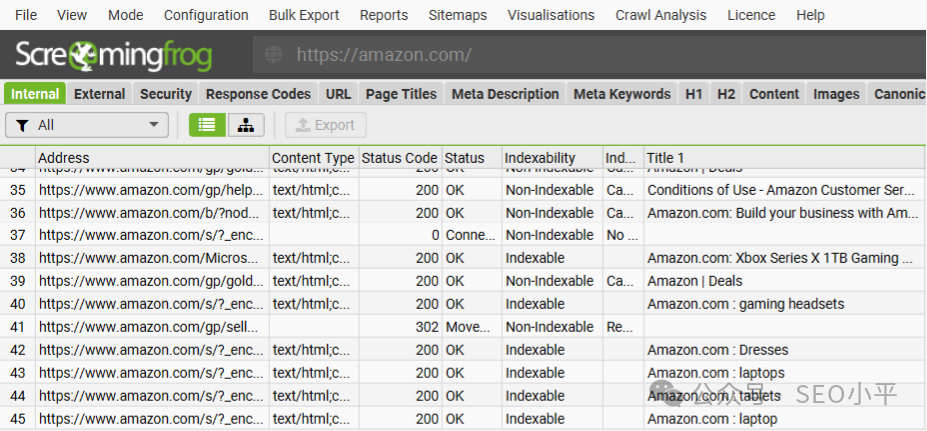Screen dimensions: 927x431
Task: Select the Security tab
Action: (166, 94)
